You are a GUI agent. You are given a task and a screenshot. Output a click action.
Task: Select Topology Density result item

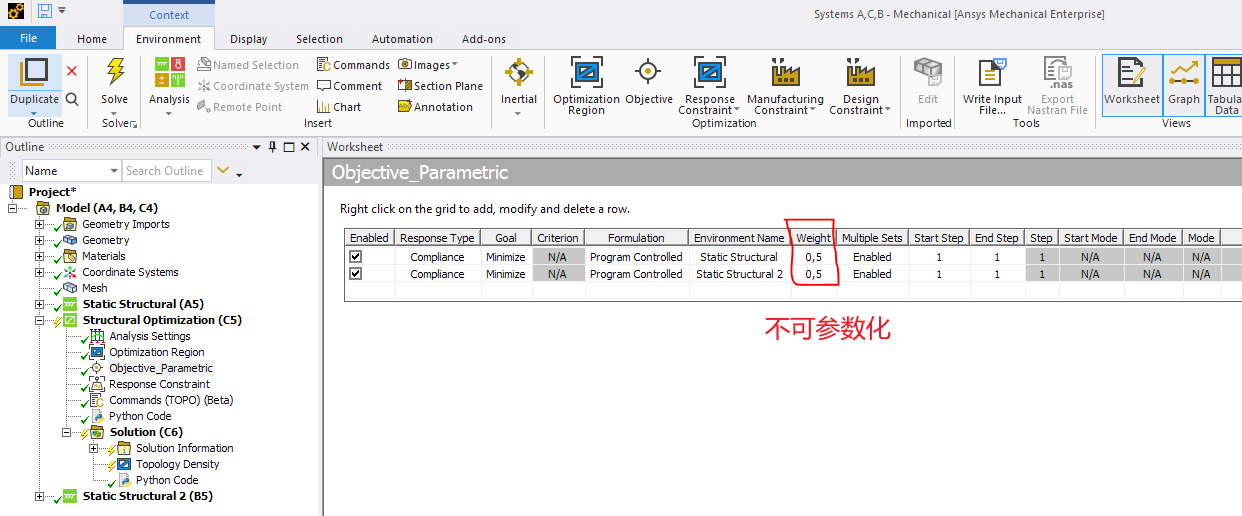click(x=178, y=464)
